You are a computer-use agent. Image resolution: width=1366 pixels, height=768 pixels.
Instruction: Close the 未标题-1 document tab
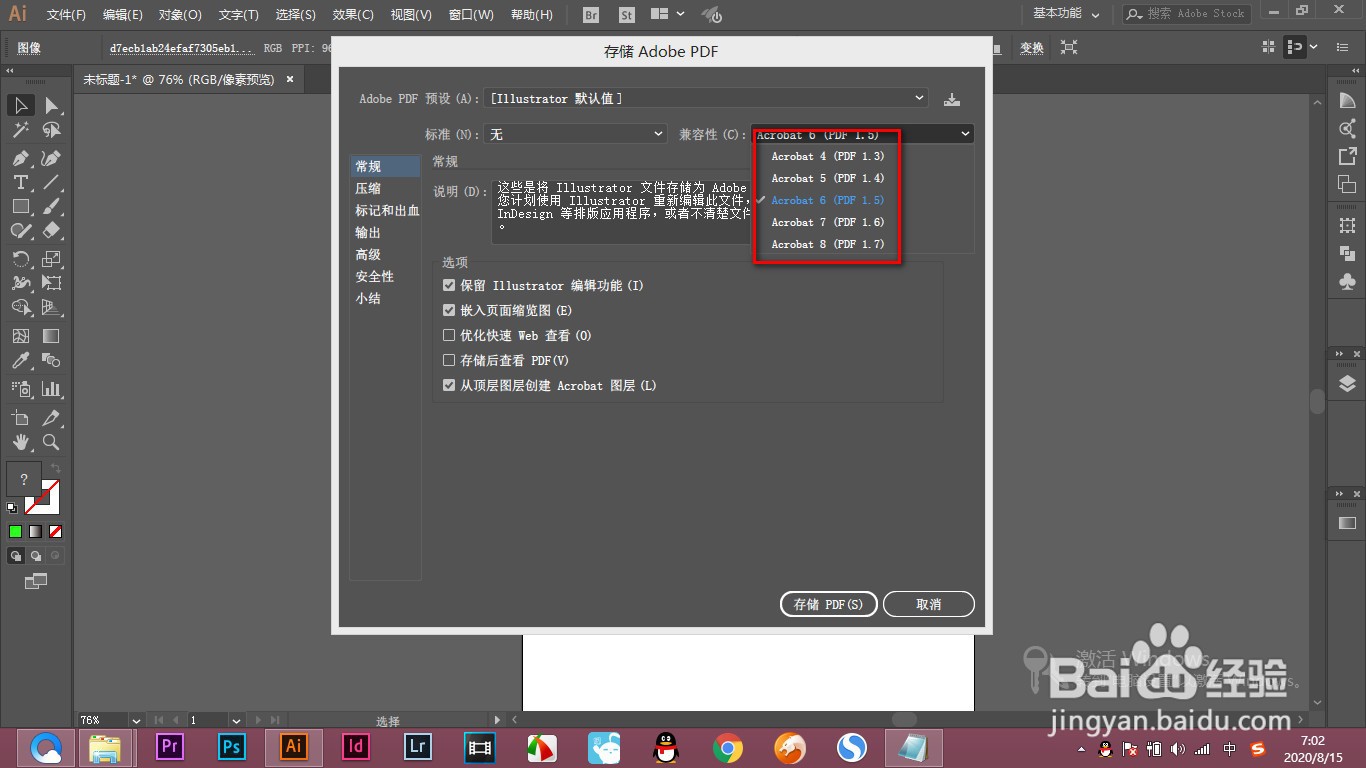coord(290,79)
